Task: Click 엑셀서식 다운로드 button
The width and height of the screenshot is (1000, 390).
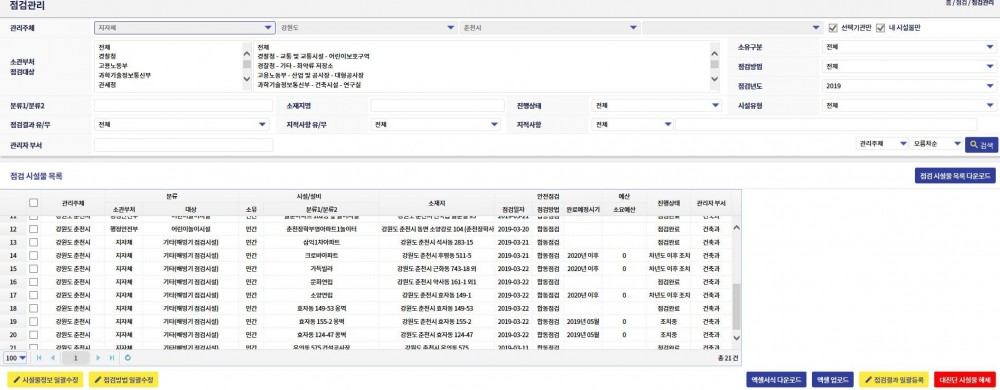Action: pyautogui.click(x=776, y=380)
